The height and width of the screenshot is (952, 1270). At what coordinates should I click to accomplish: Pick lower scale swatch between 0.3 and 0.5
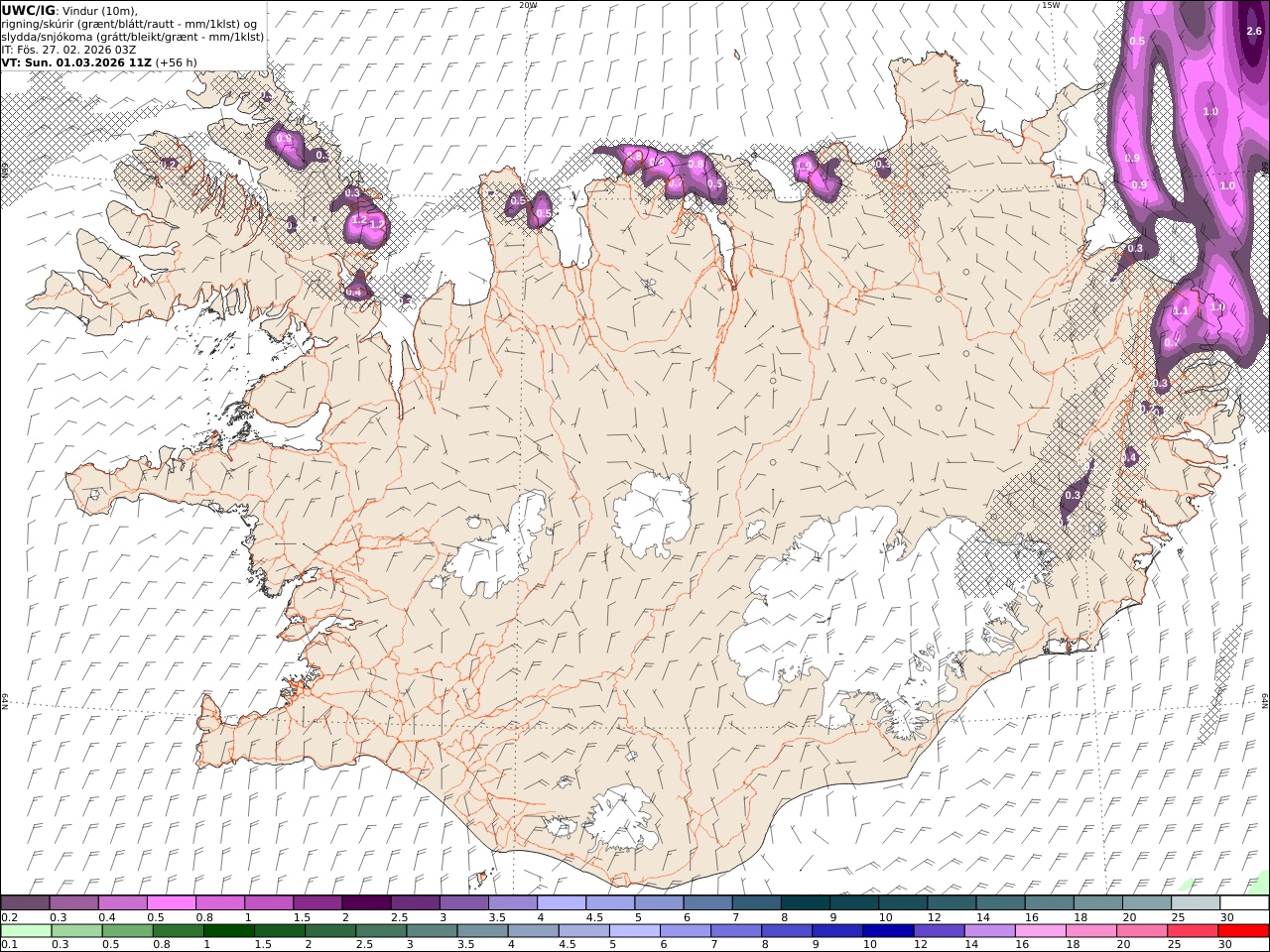tap(77, 931)
